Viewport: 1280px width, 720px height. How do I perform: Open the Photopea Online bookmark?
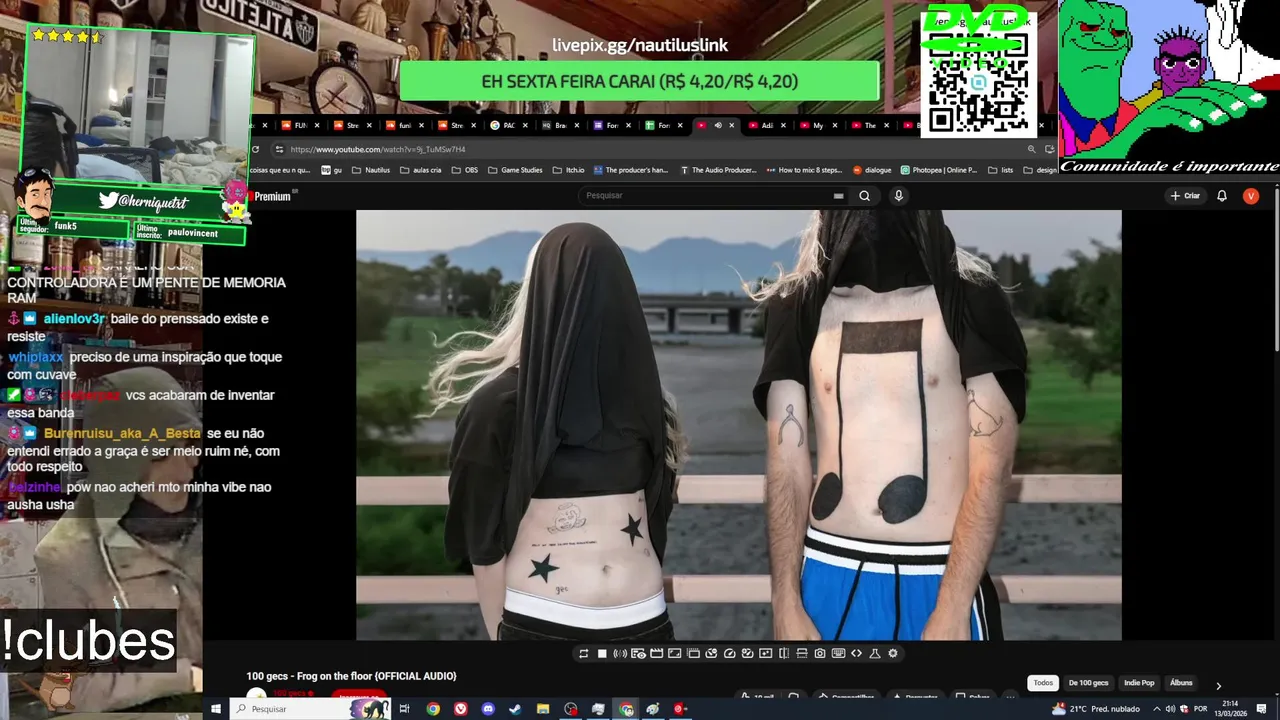[940, 170]
